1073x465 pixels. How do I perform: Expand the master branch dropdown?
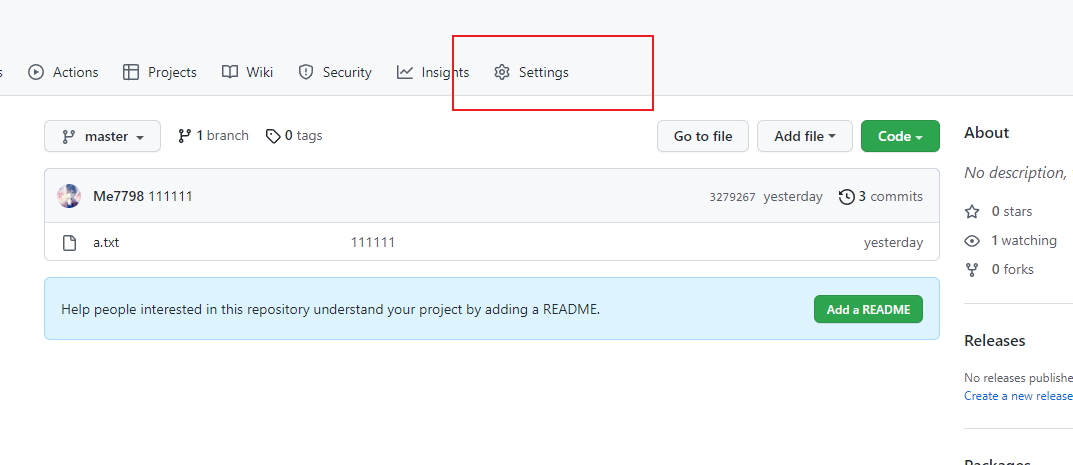(103, 136)
